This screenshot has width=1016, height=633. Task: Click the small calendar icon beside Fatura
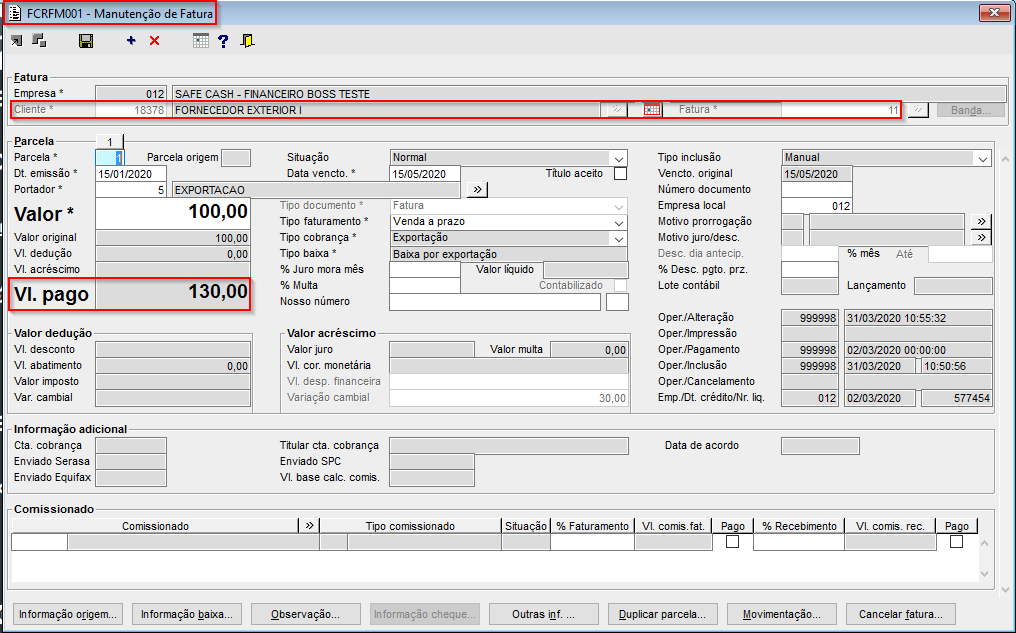(652, 110)
